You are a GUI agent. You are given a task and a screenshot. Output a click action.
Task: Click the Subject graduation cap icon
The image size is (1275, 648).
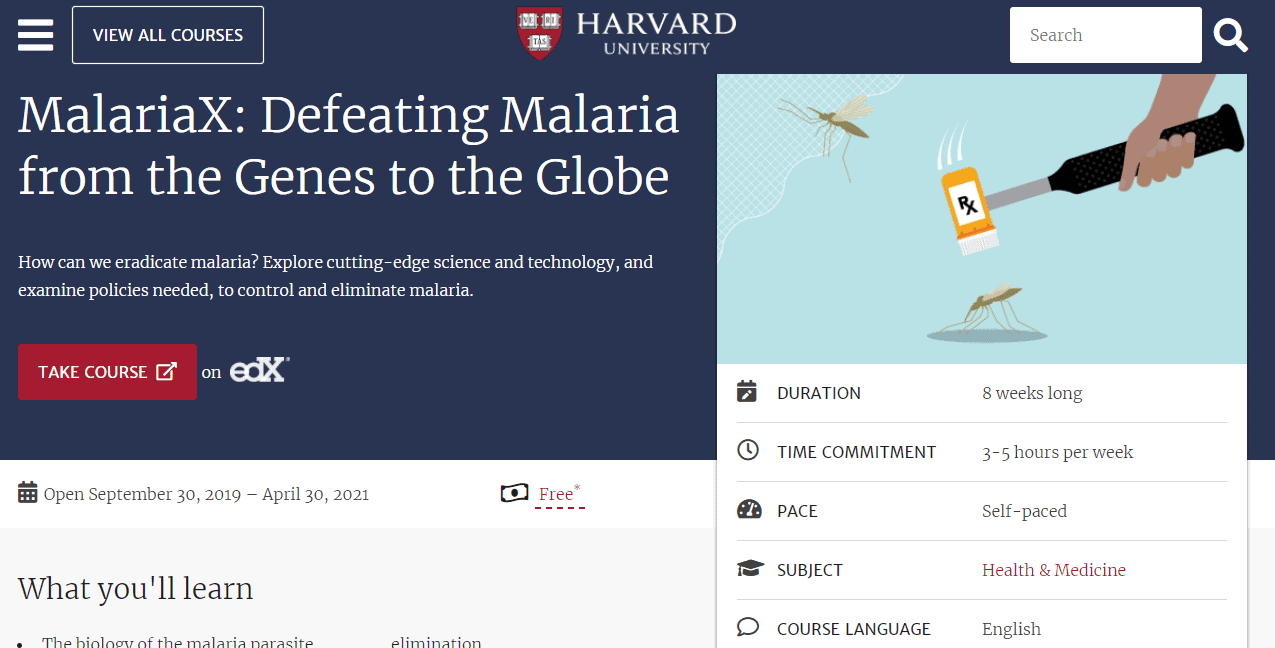tap(750, 569)
